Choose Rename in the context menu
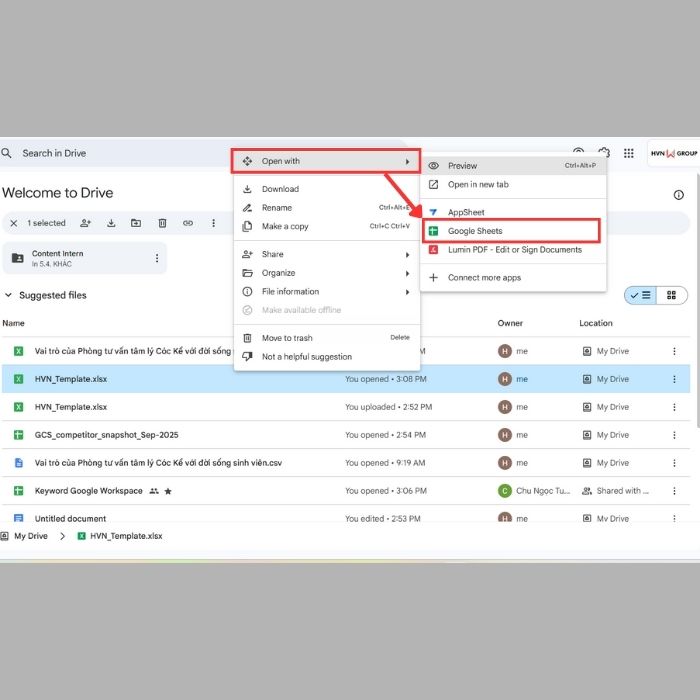 point(326,208)
